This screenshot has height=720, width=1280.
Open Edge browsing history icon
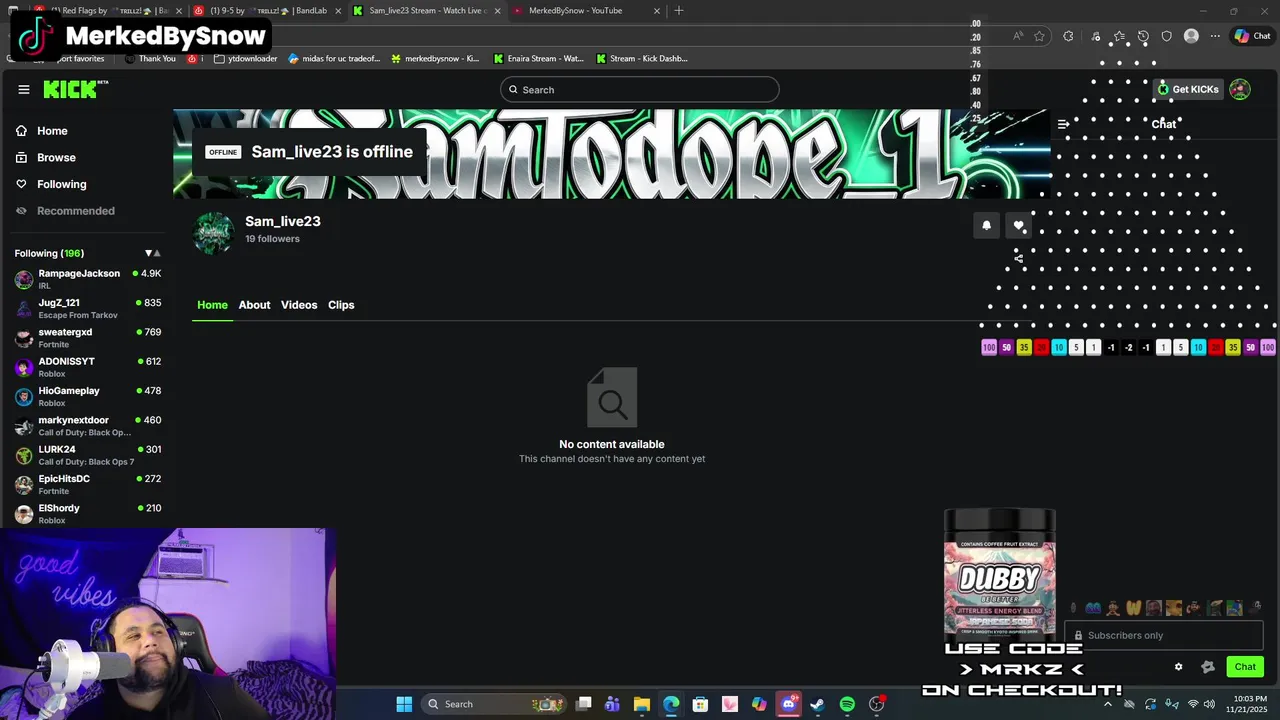(1143, 36)
